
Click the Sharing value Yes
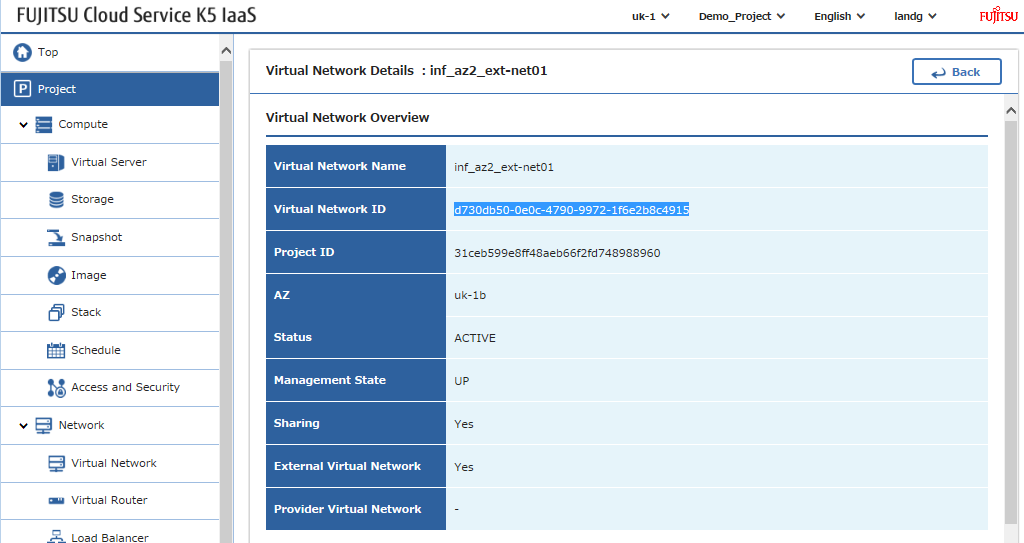click(x=464, y=424)
